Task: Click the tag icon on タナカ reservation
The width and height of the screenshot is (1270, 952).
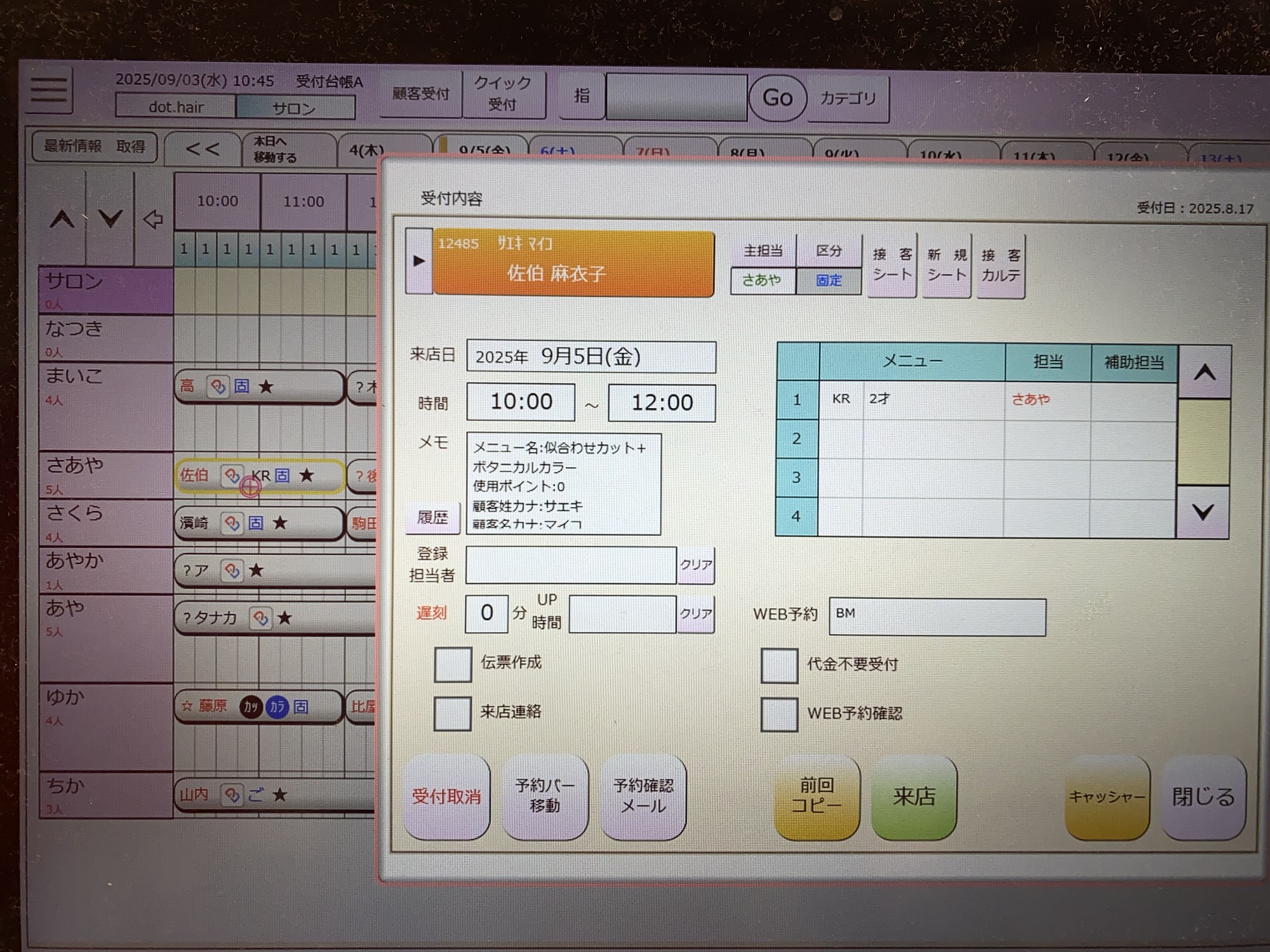Action: point(260,618)
